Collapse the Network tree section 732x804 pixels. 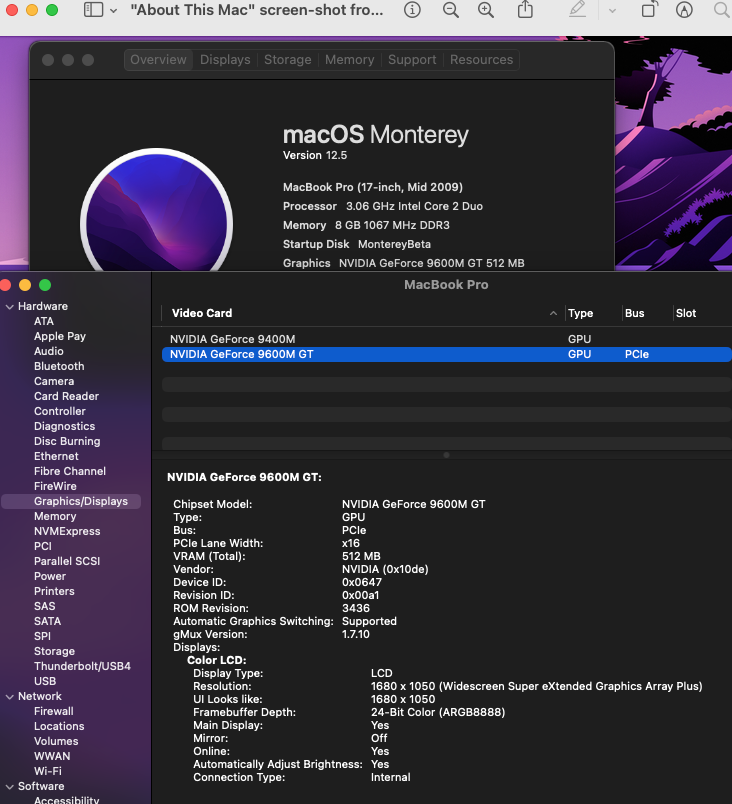(9, 697)
